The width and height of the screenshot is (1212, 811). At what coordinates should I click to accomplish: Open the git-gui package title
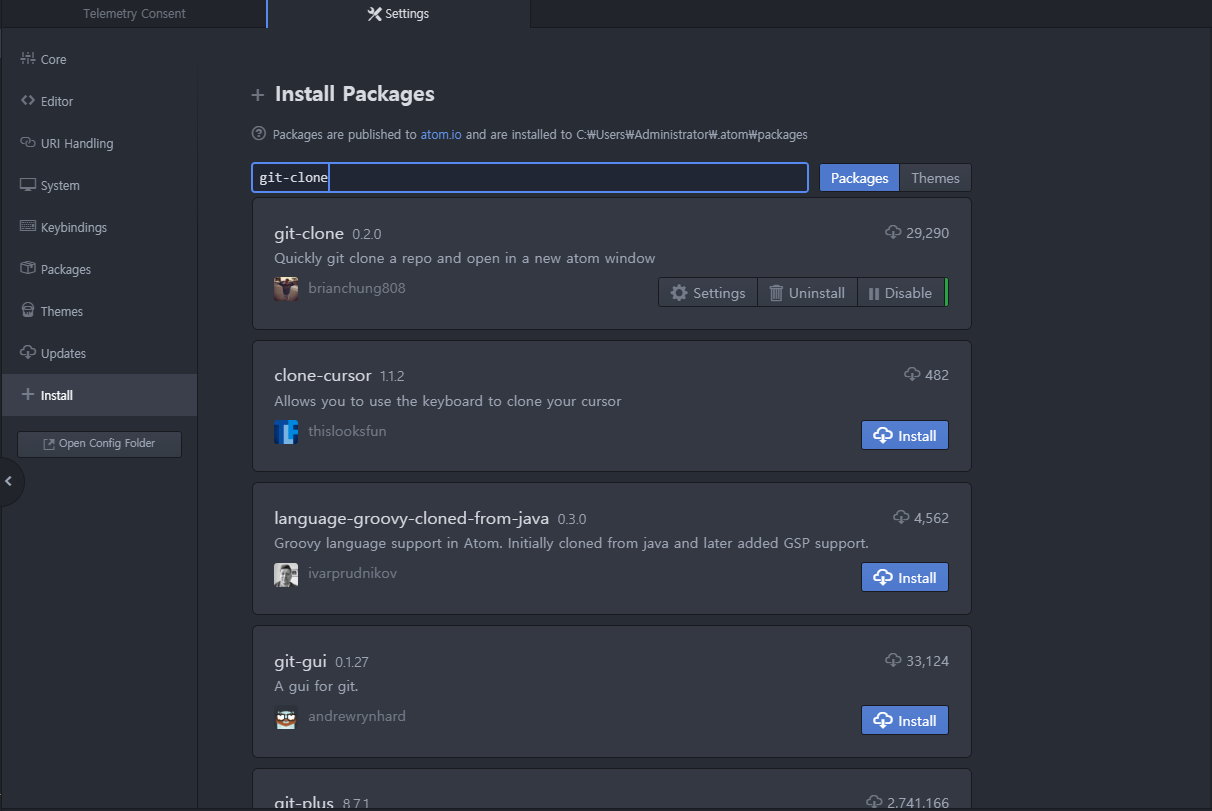[301, 661]
